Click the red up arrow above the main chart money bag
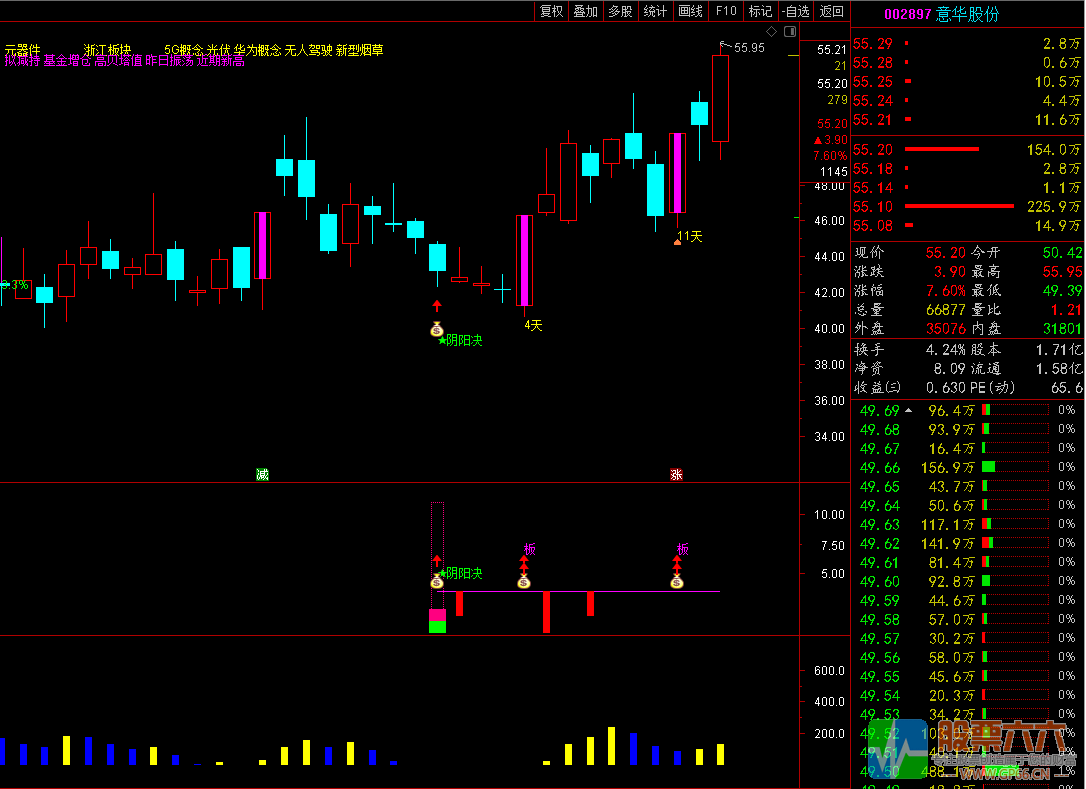This screenshot has width=1086, height=789. pos(436,305)
